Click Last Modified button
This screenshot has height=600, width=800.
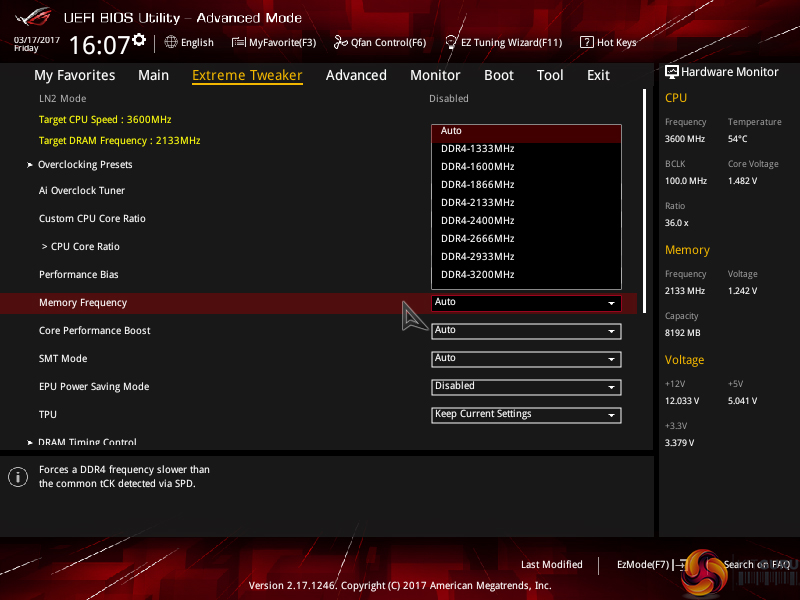tap(552, 565)
